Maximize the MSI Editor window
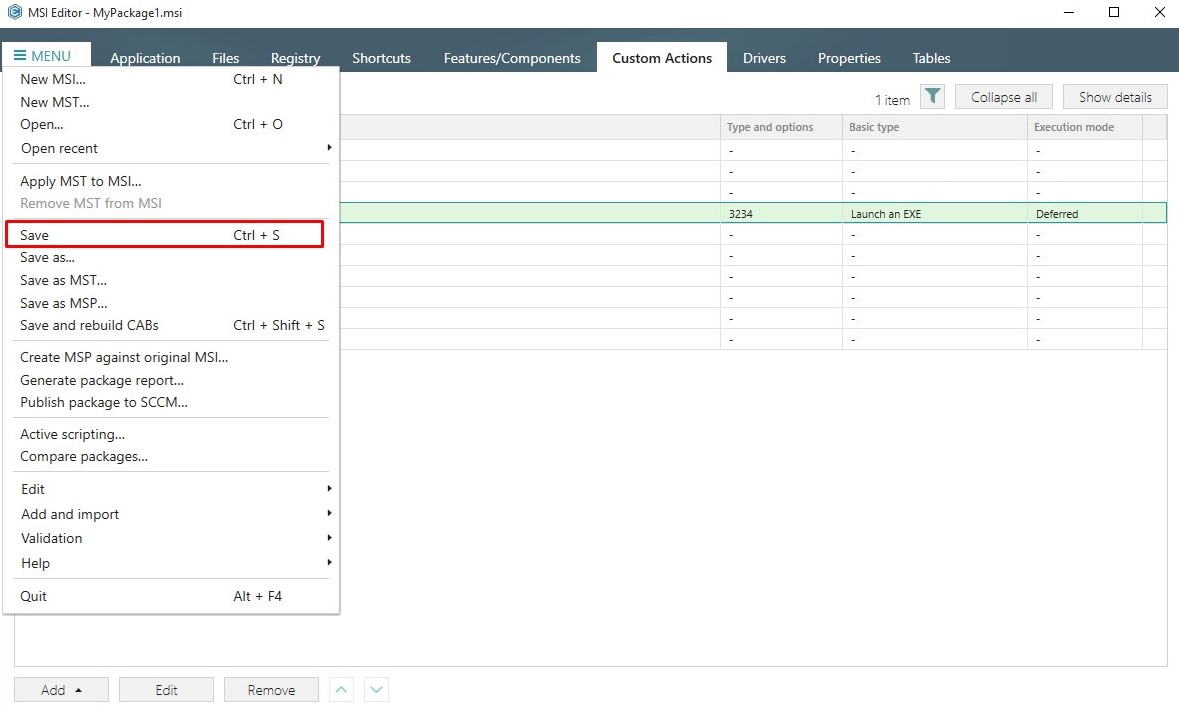The width and height of the screenshot is (1179, 707). click(1114, 12)
